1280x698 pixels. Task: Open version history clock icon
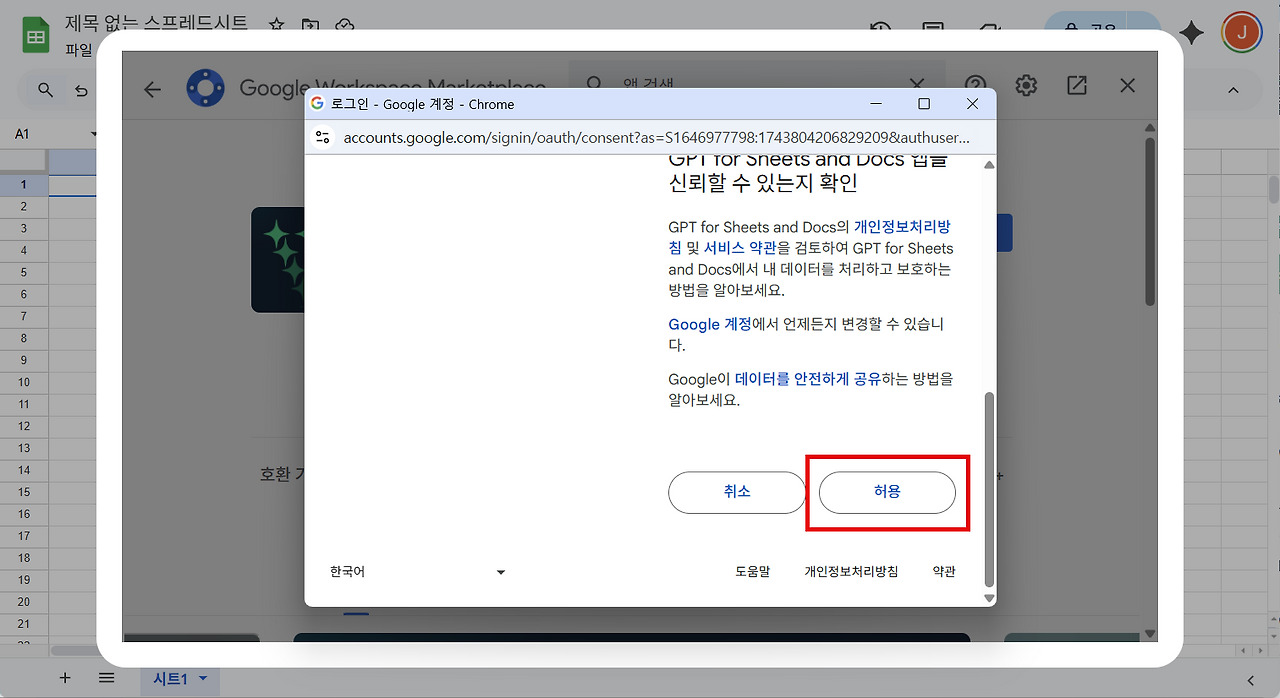tap(880, 30)
